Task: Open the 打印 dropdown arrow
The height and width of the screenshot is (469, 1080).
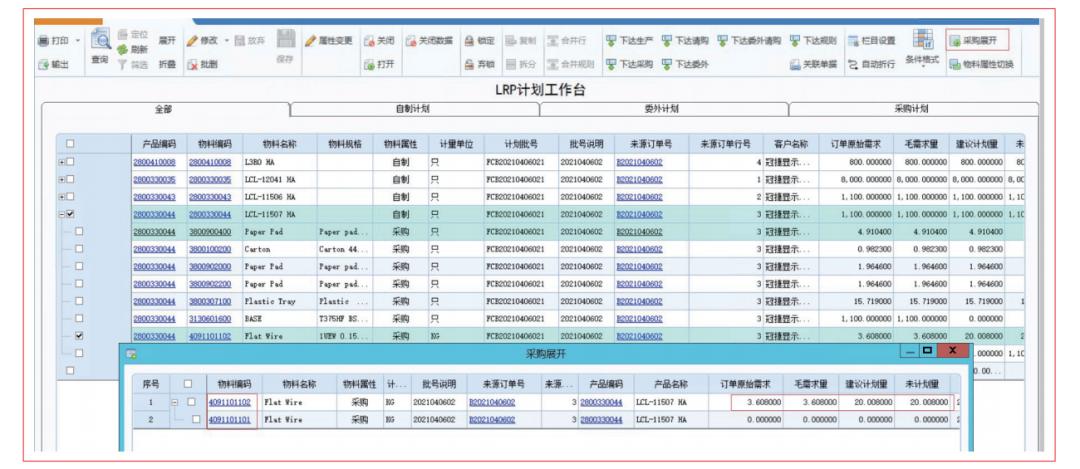Action: coord(77,41)
